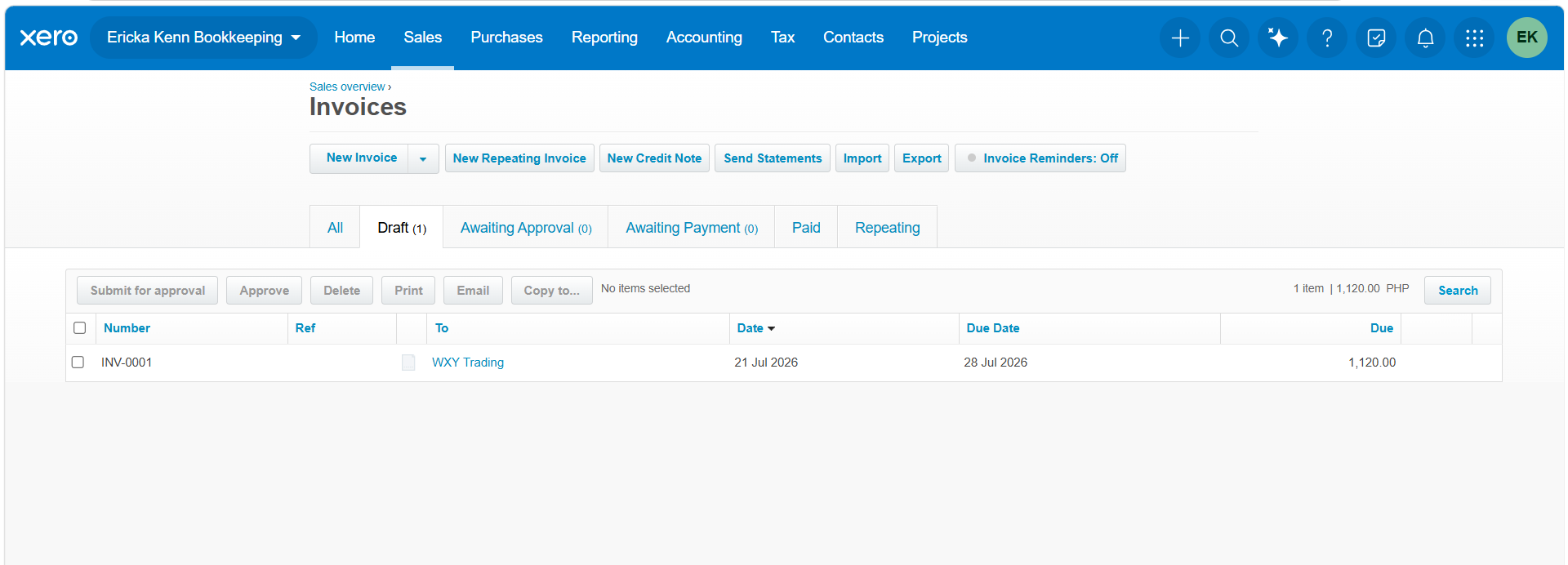The height and width of the screenshot is (565, 1568).
Task: Open the Projects menu
Action: click(x=939, y=38)
